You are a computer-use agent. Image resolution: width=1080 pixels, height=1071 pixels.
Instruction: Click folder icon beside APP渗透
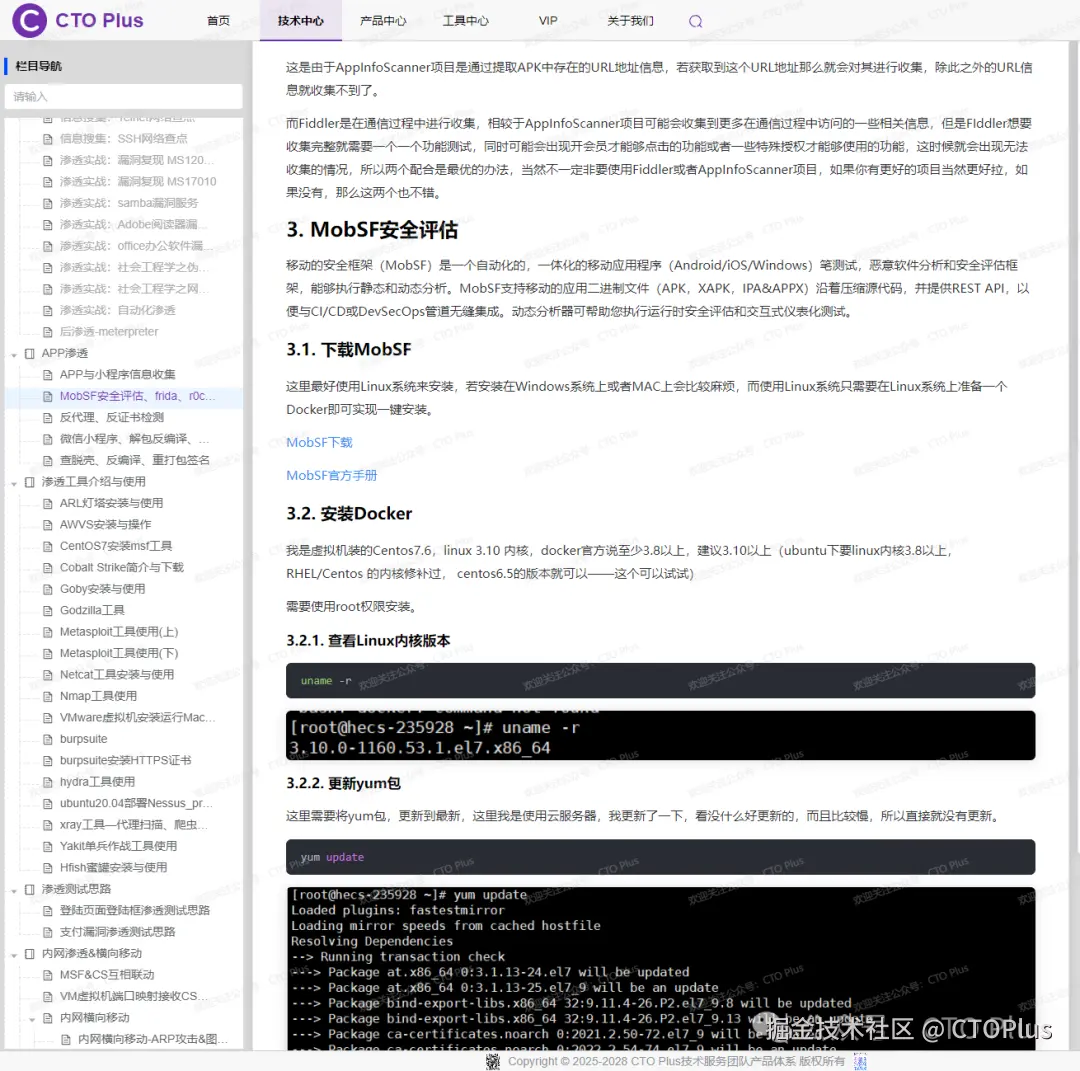click(30, 353)
